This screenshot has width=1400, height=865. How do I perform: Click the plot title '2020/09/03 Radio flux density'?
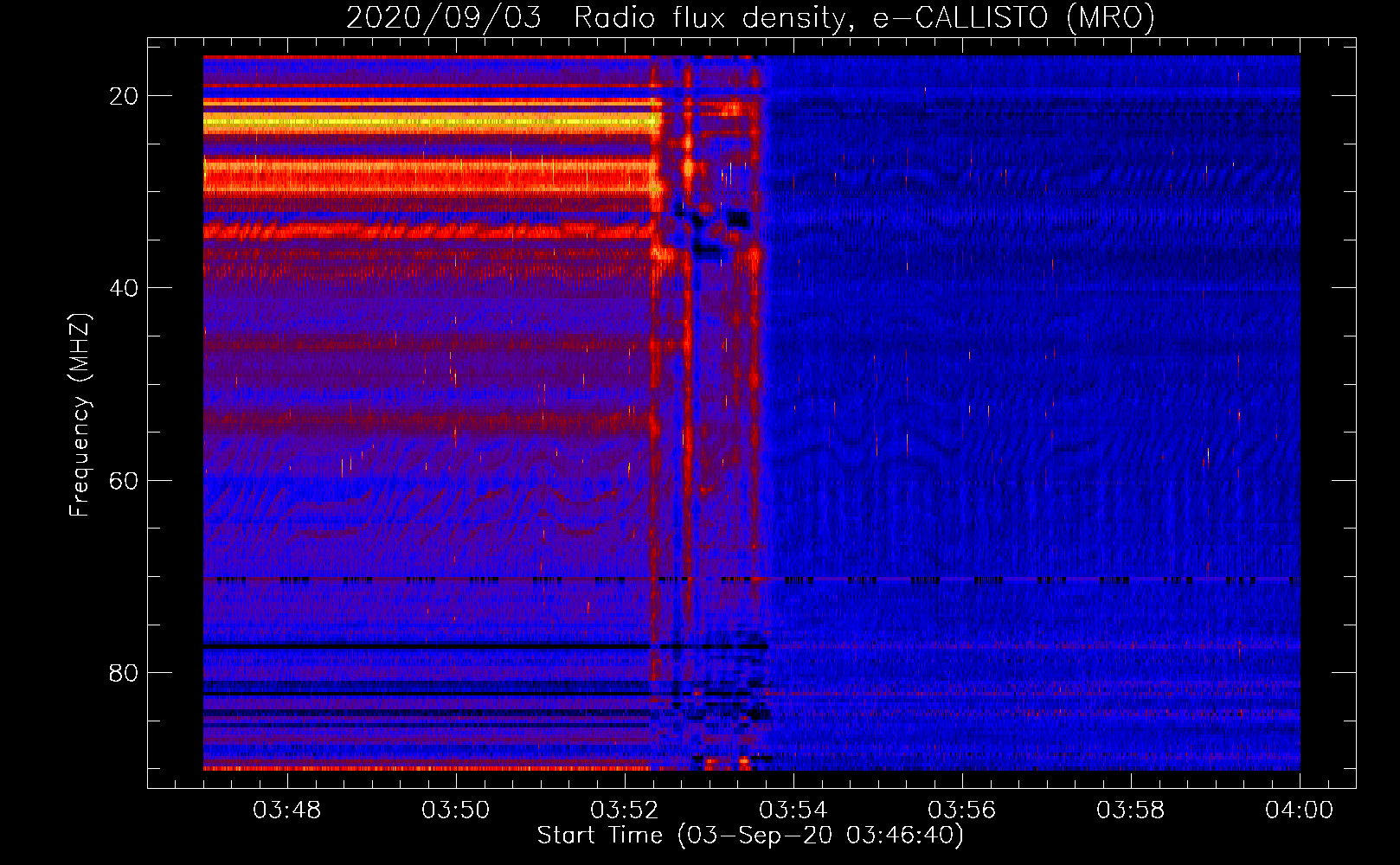[750, 17]
